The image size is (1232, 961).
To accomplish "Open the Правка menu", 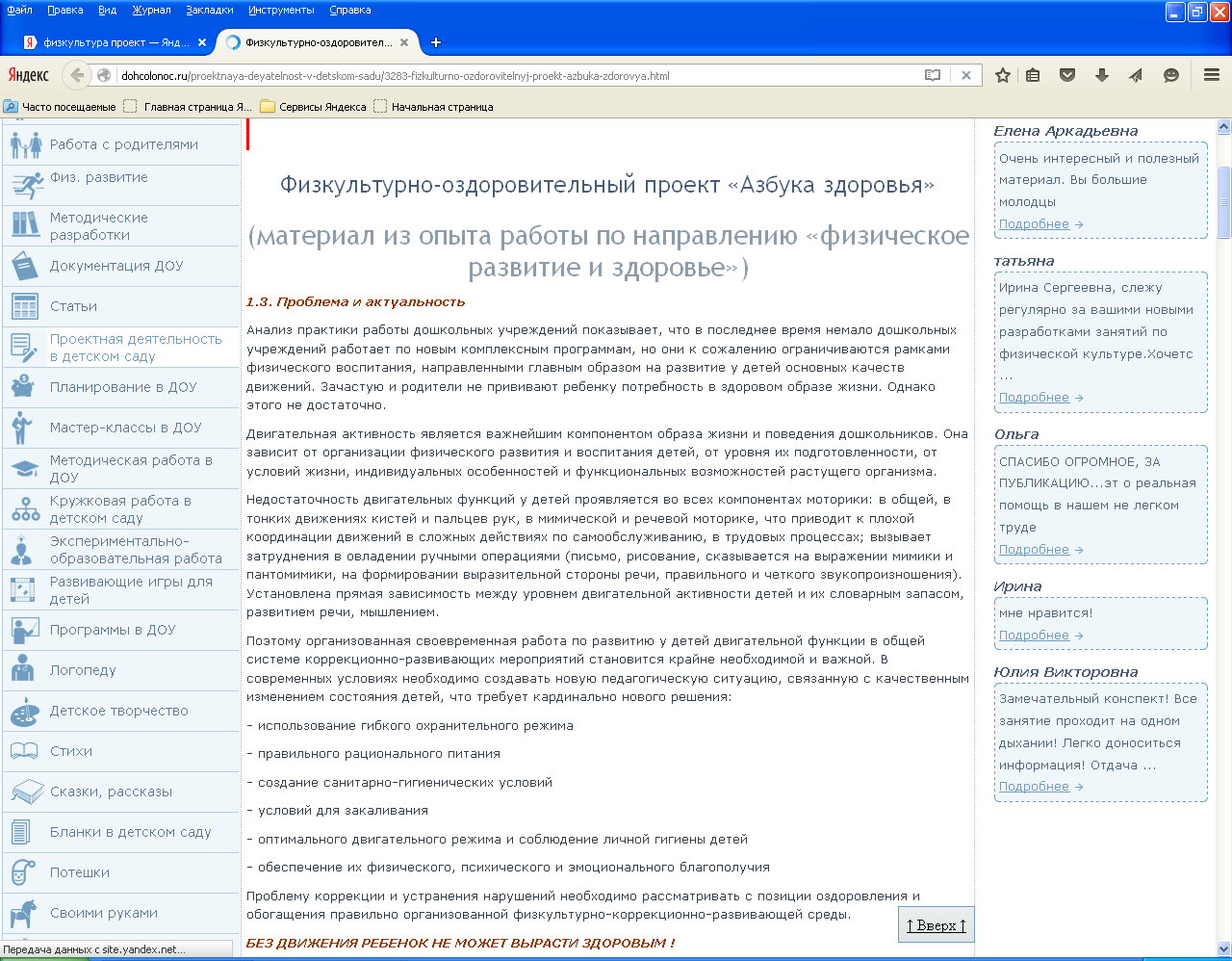I will click(x=64, y=10).
